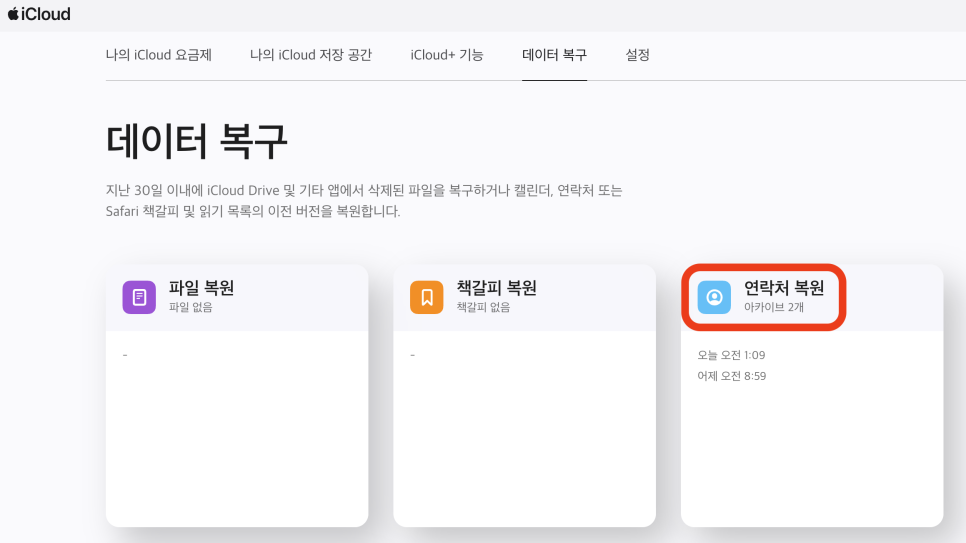Click the 파일 없음 subtitle
Screen dimensions: 966x543
coord(190,307)
